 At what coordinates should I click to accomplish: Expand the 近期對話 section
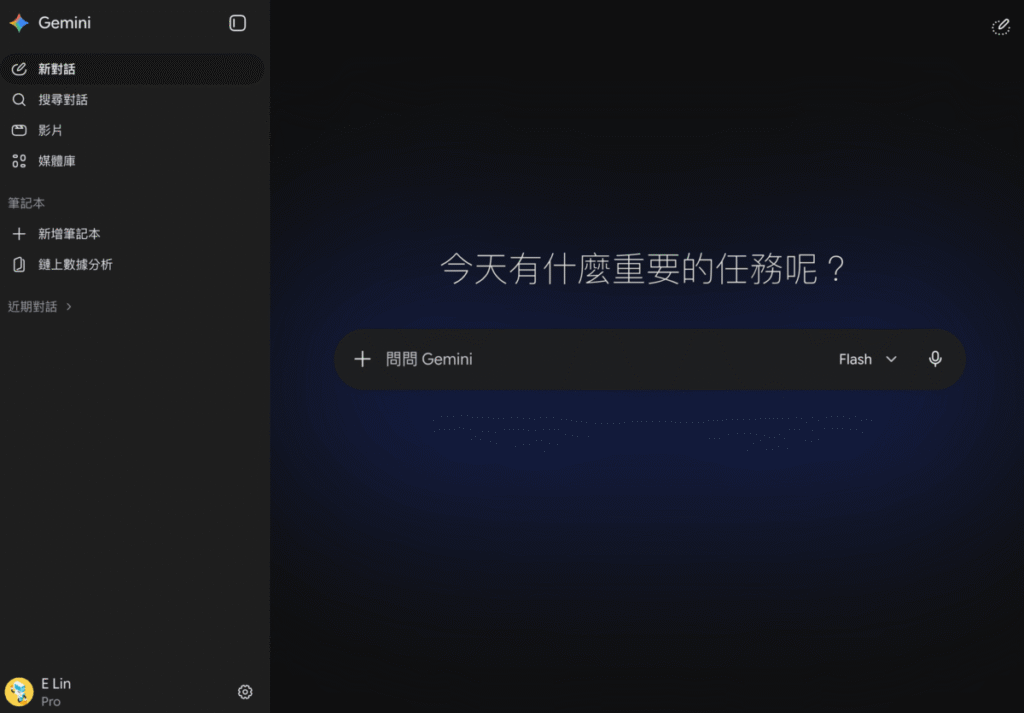(x=40, y=306)
